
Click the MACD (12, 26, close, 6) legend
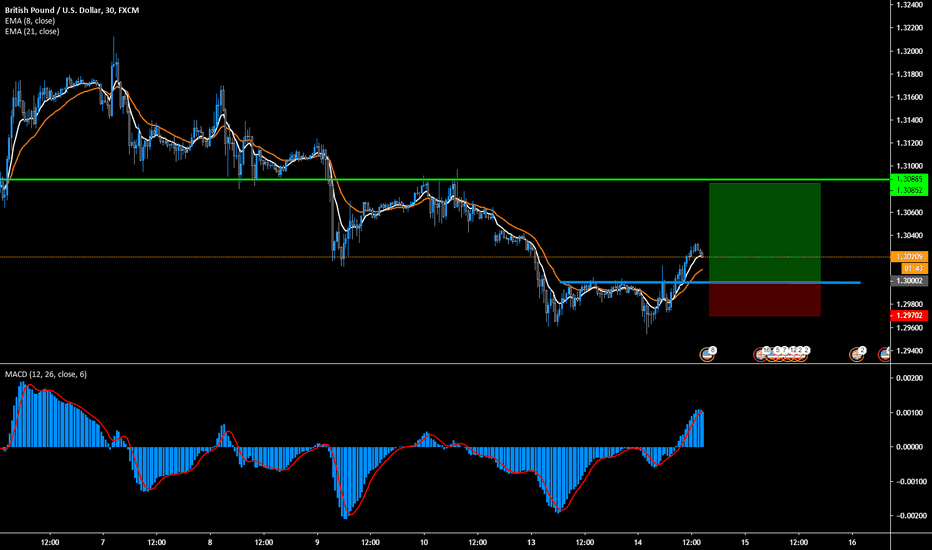click(x=46, y=374)
